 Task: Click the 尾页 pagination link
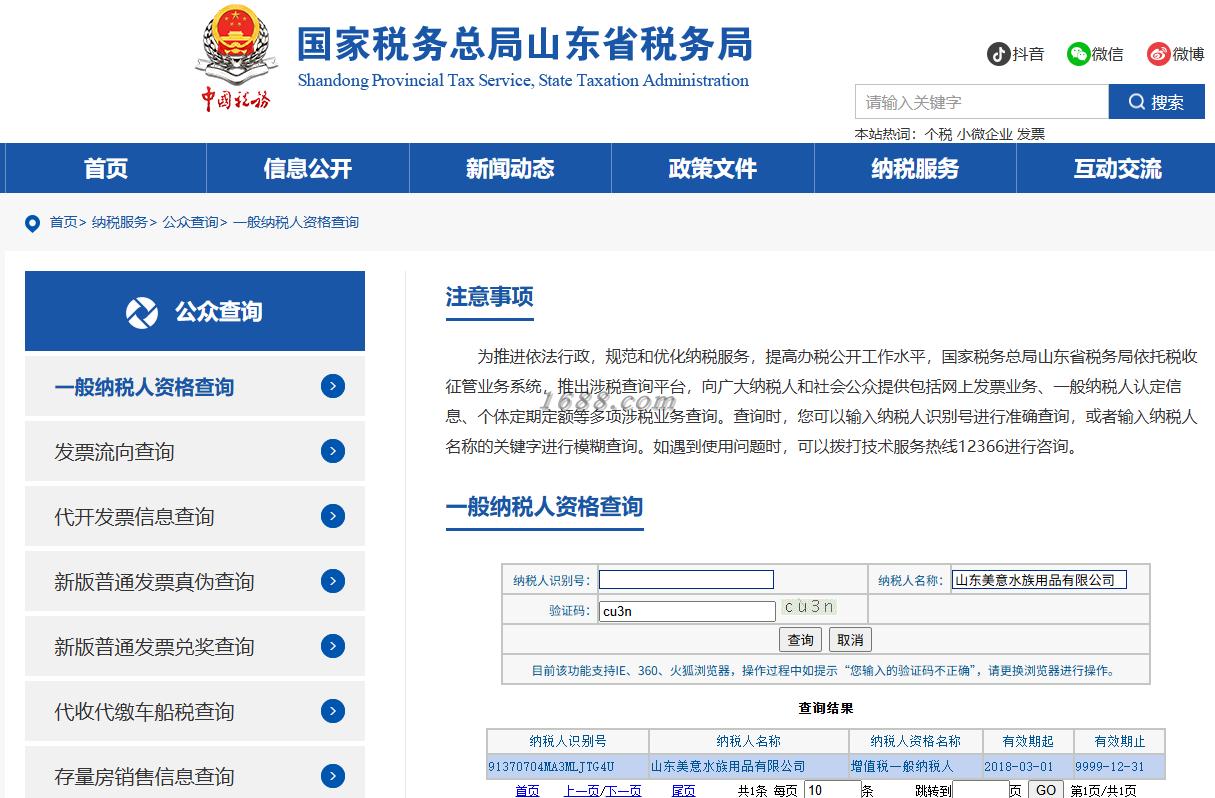(683, 791)
